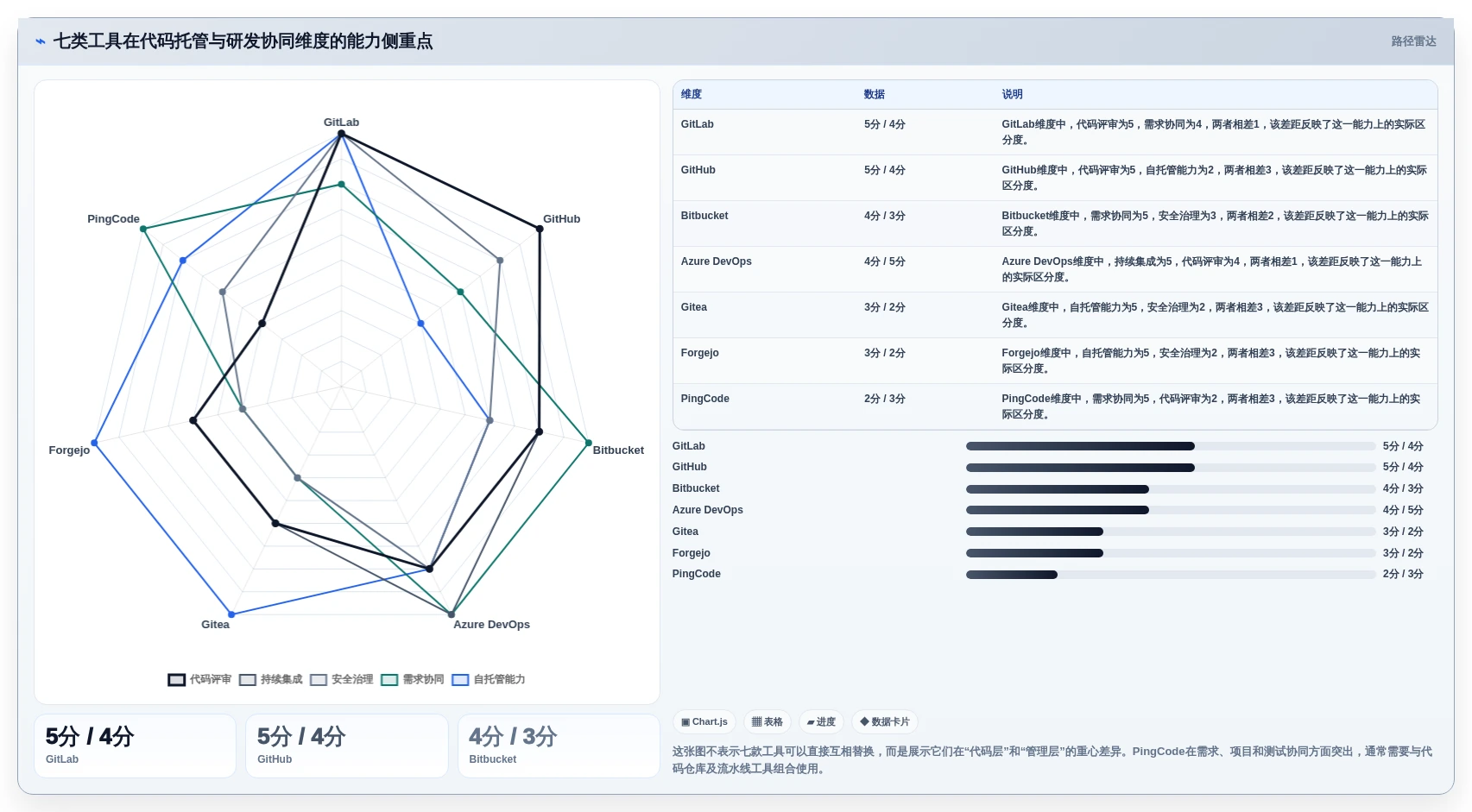Click the dashboard title 七类工具在代码托管
This screenshot has width=1472, height=812.
[x=243, y=41]
